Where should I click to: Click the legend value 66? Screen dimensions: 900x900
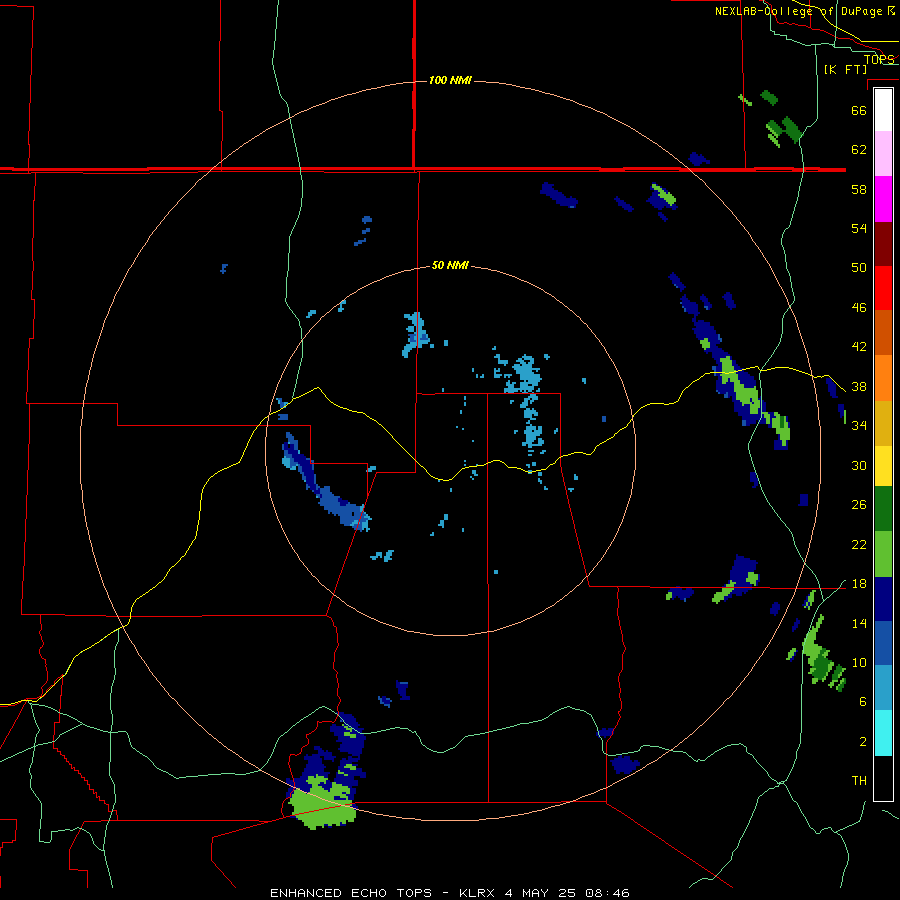click(859, 110)
